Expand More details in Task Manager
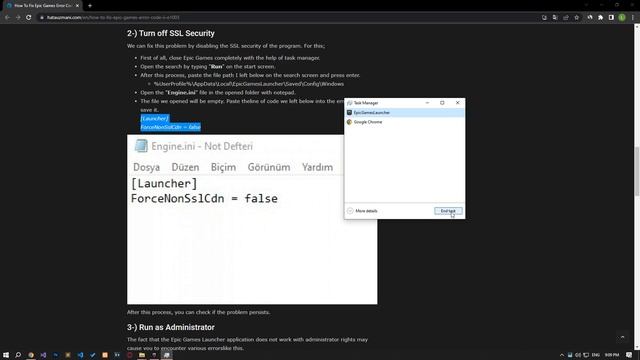This screenshot has width=640, height=360. [362, 211]
